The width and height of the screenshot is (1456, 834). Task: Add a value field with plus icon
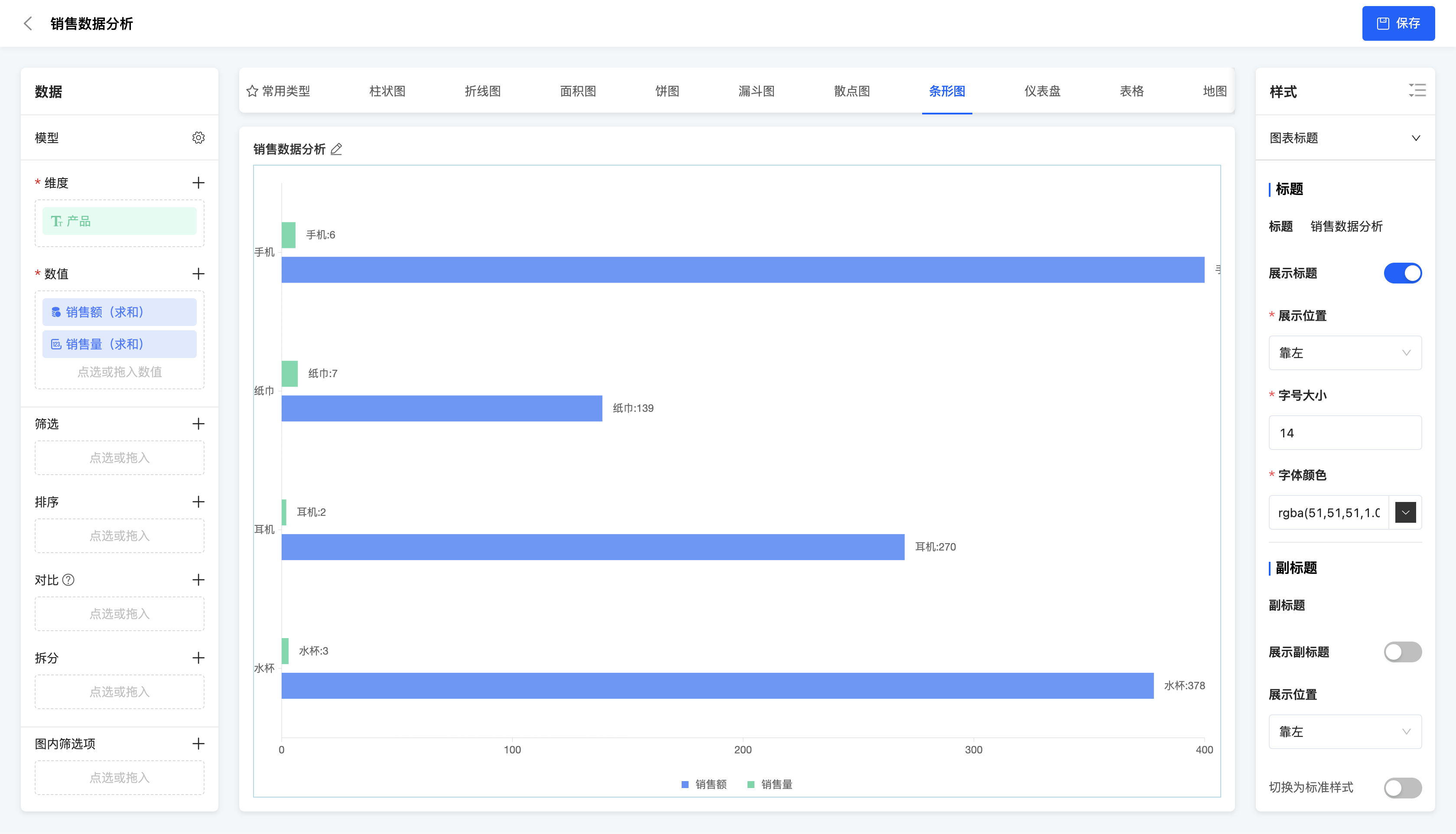[x=198, y=274]
